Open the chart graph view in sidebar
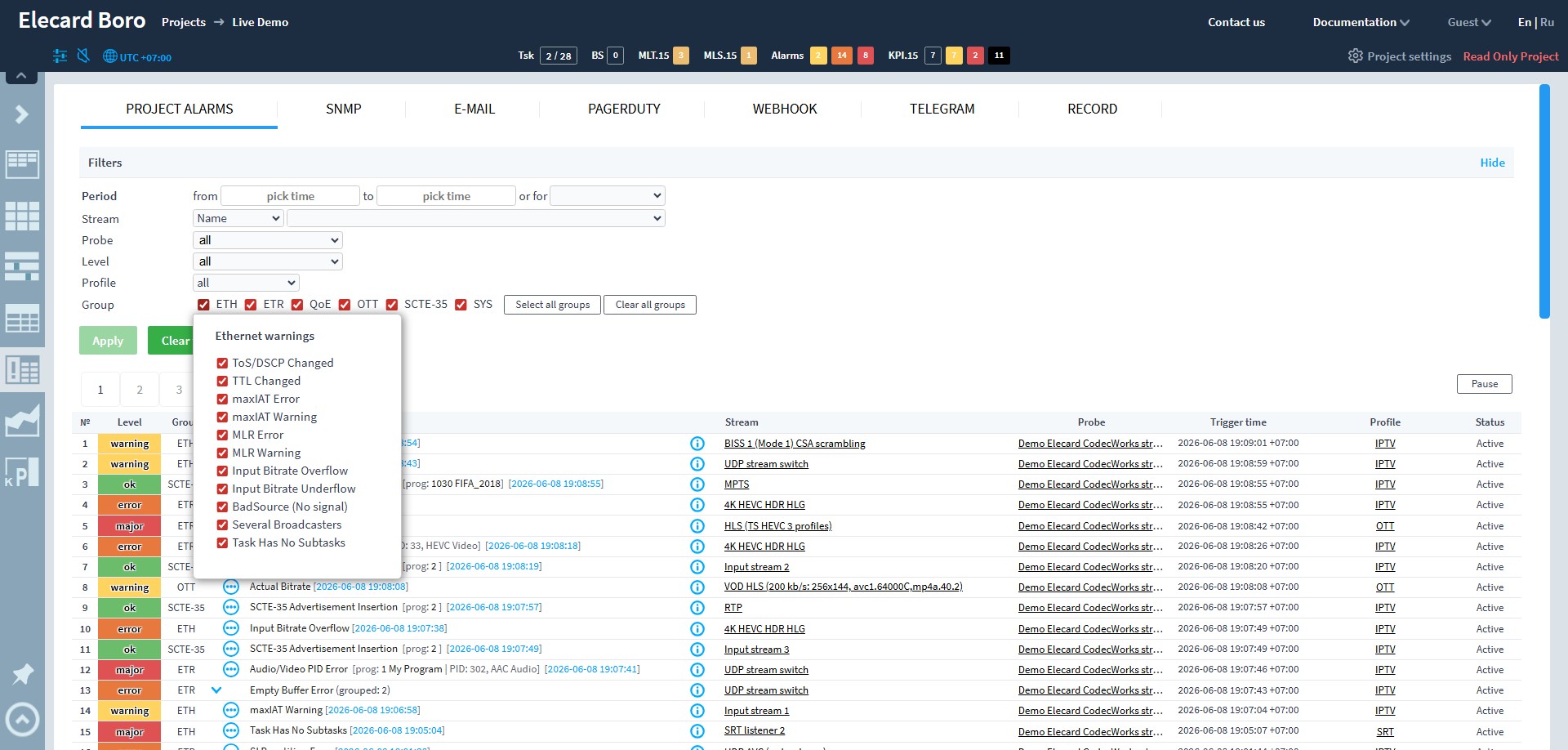The width and height of the screenshot is (1568, 750). point(22,420)
